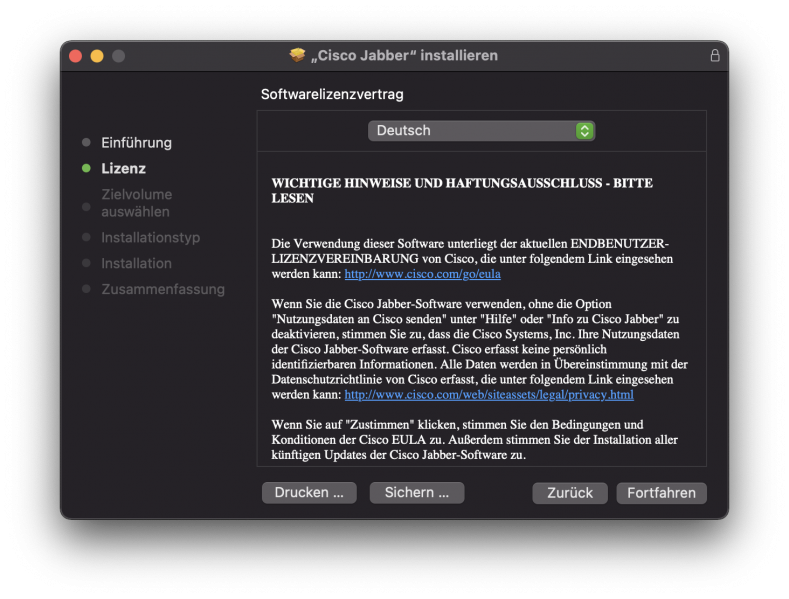Click the Zielvolume auswählen step

(x=136, y=203)
